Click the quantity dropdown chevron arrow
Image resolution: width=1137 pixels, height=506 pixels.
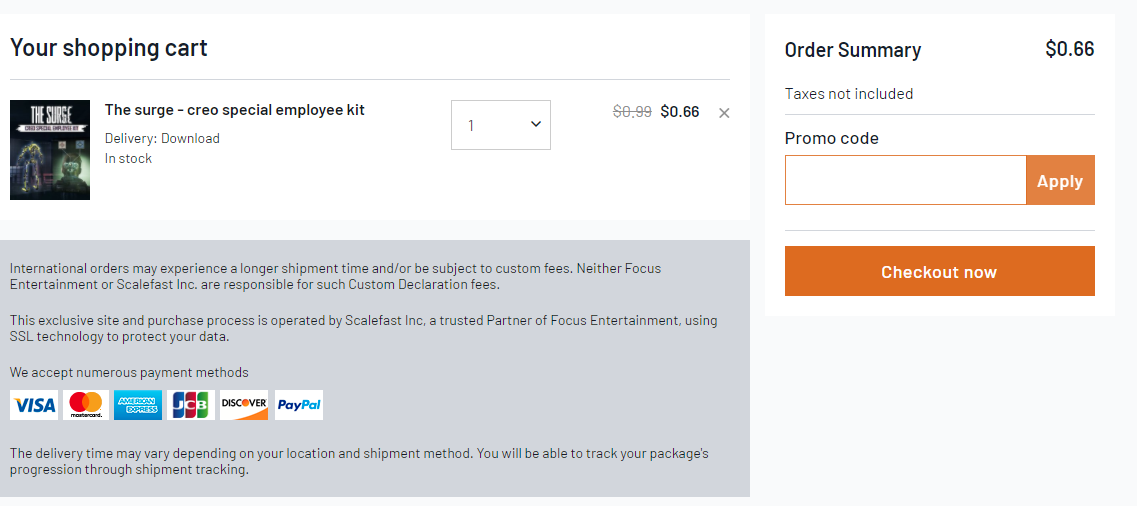pyautogui.click(x=536, y=124)
